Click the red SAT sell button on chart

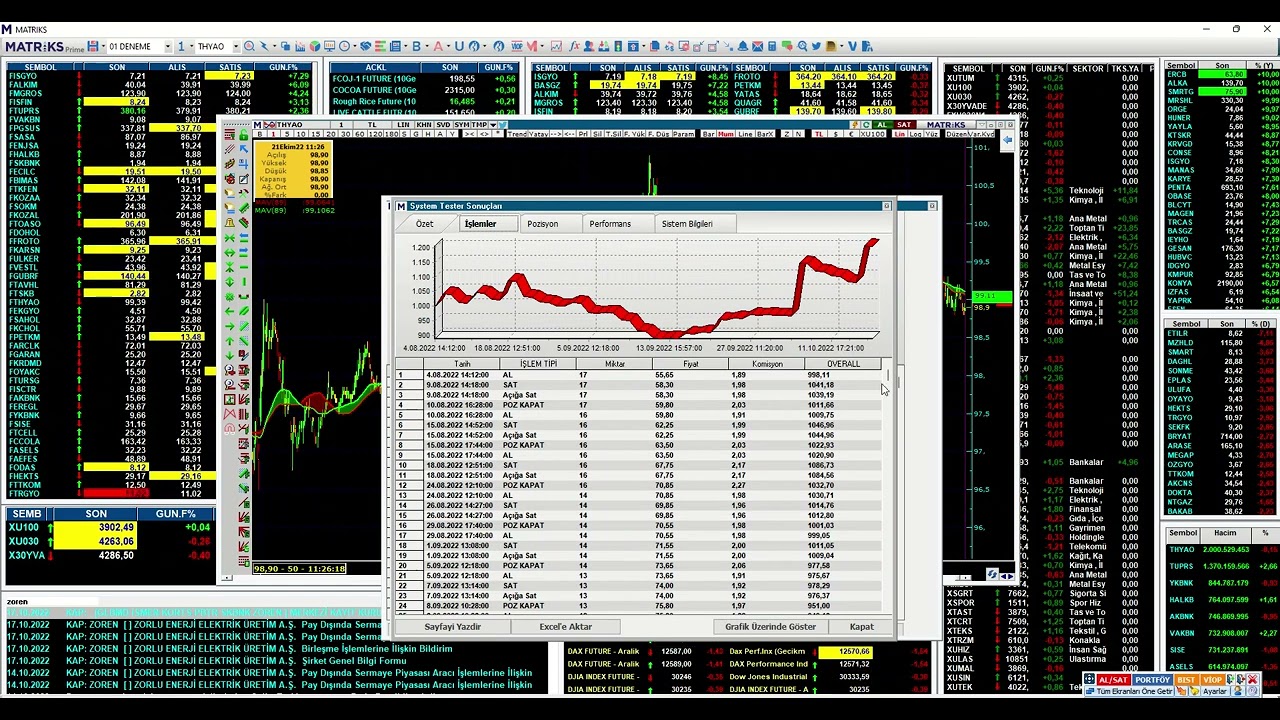pos(904,125)
